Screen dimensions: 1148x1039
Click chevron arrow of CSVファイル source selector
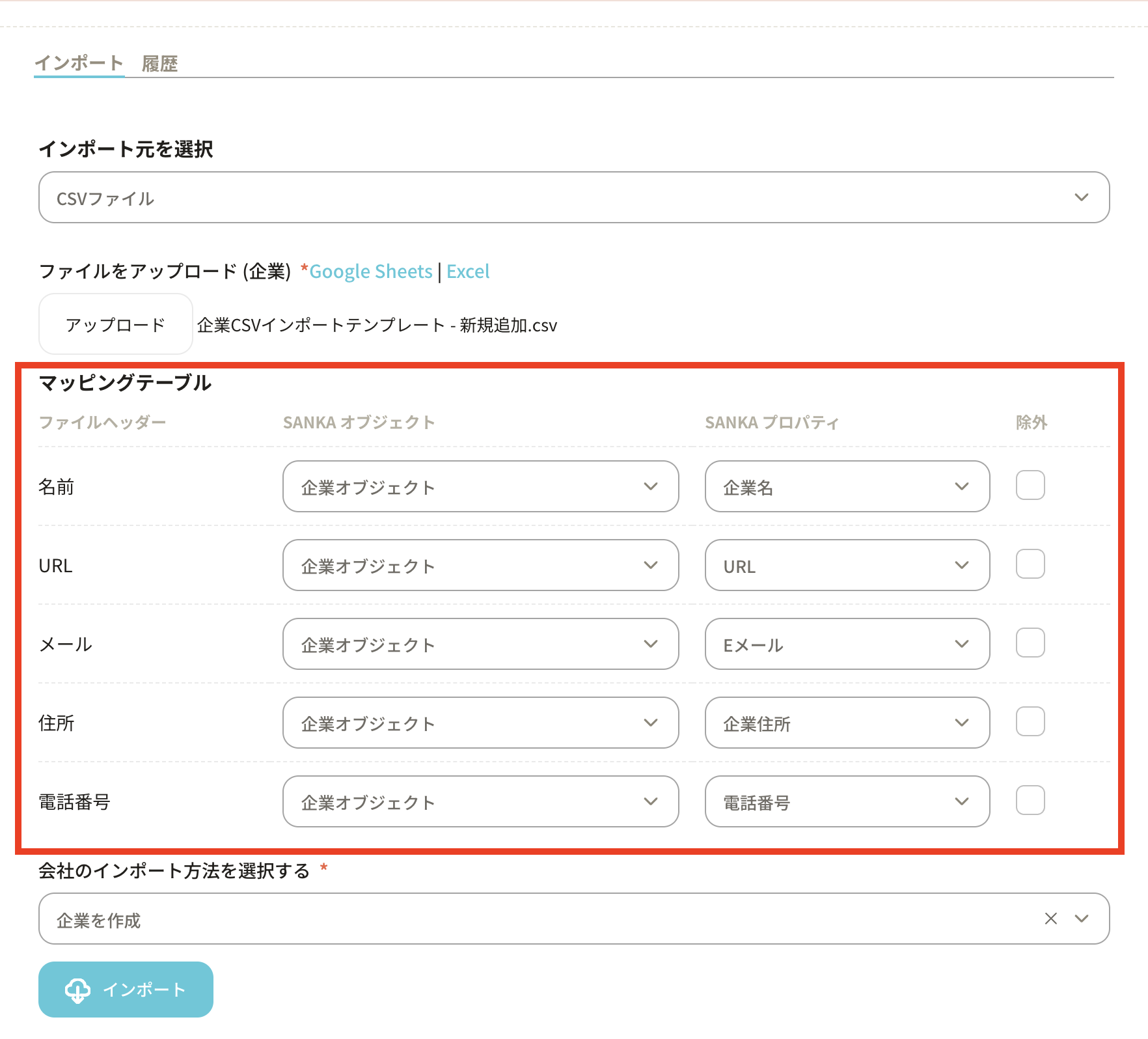(1081, 197)
